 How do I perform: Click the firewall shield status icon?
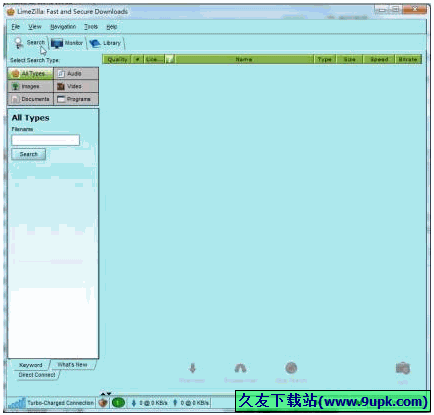point(103,403)
